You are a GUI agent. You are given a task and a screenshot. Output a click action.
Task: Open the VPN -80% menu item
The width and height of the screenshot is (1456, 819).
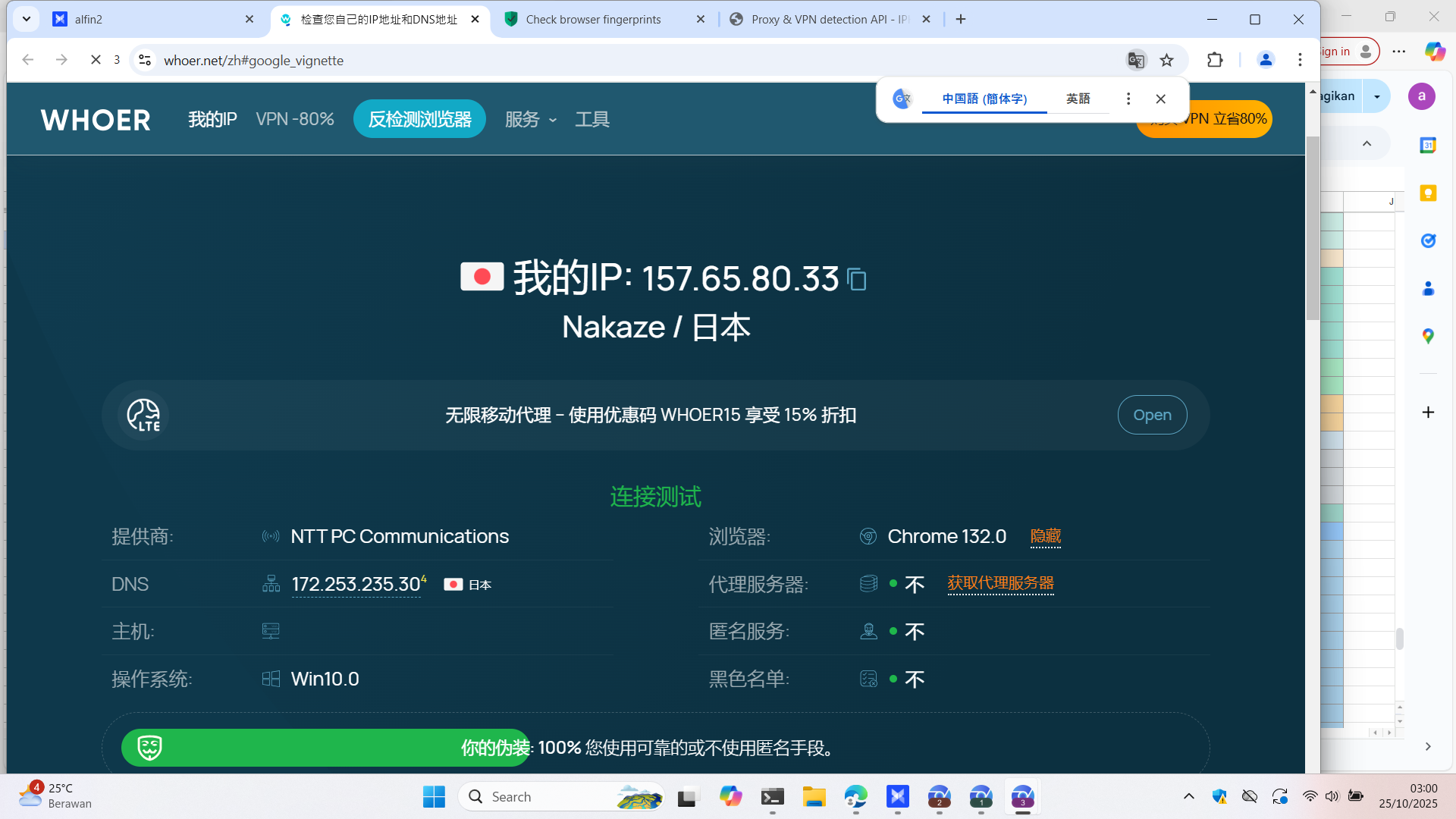tap(295, 119)
